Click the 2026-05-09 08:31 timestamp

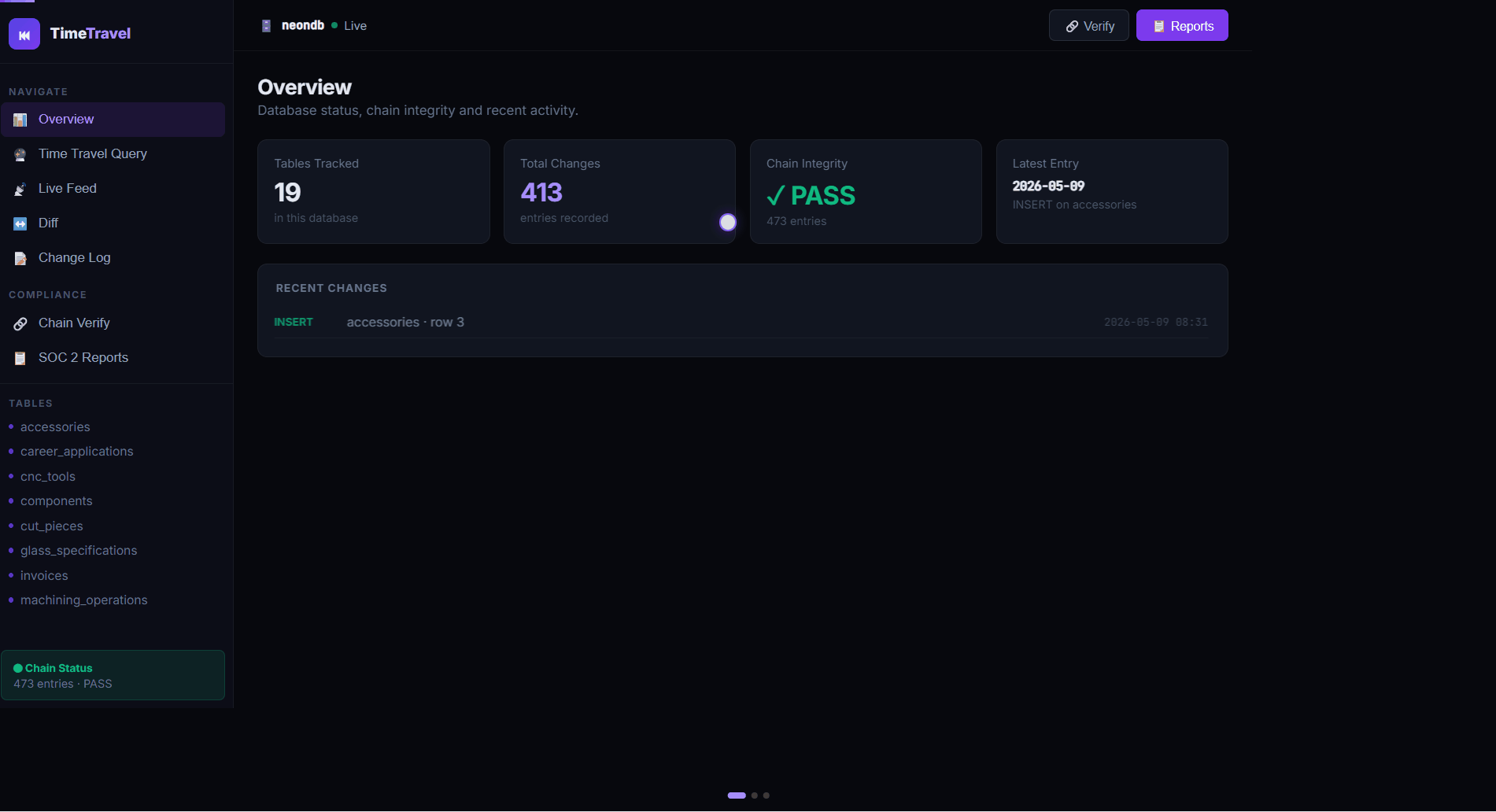(x=1155, y=323)
